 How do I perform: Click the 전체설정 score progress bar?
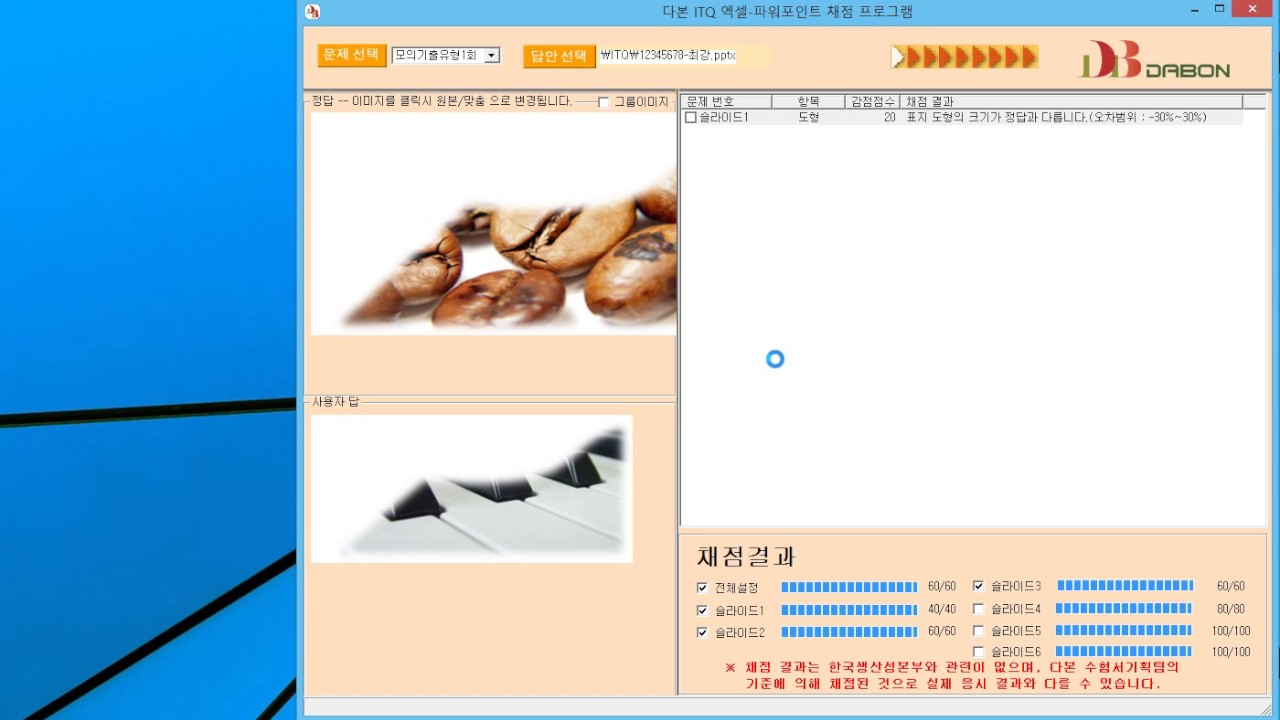click(849, 587)
